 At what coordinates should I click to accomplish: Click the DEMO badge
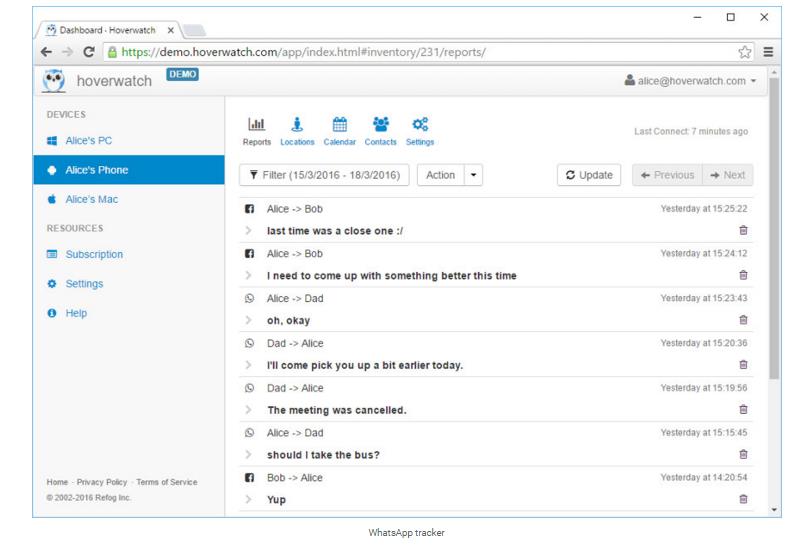(x=182, y=74)
